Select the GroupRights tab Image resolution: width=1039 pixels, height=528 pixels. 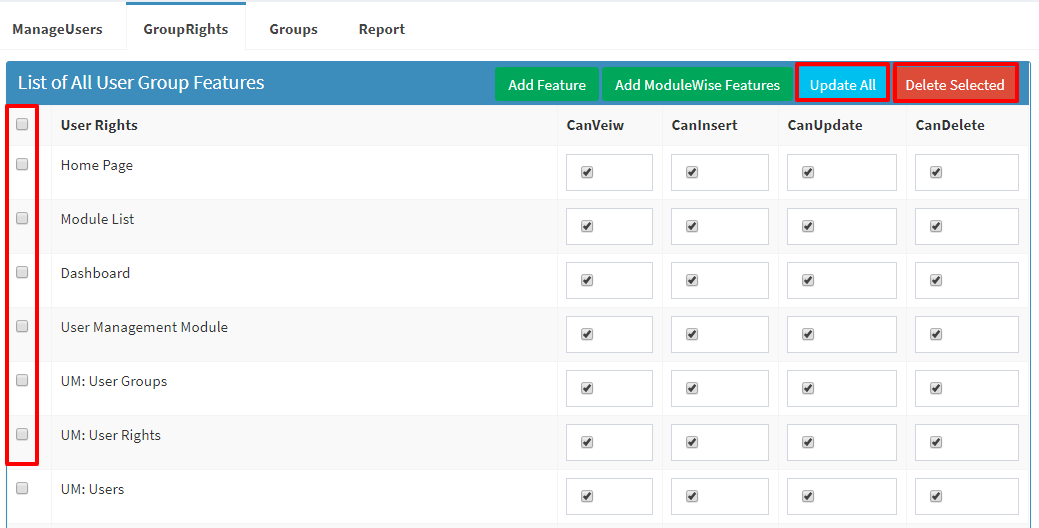tap(186, 29)
